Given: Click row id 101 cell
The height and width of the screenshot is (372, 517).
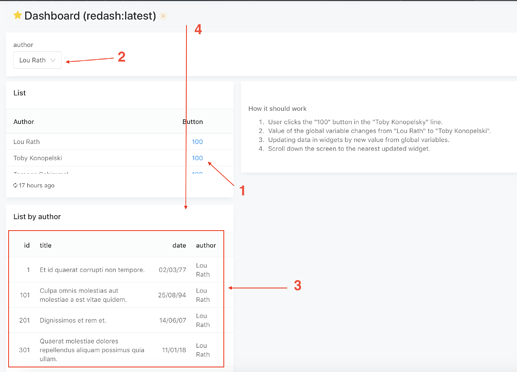Looking at the screenshot, I should tap(25, 295).
